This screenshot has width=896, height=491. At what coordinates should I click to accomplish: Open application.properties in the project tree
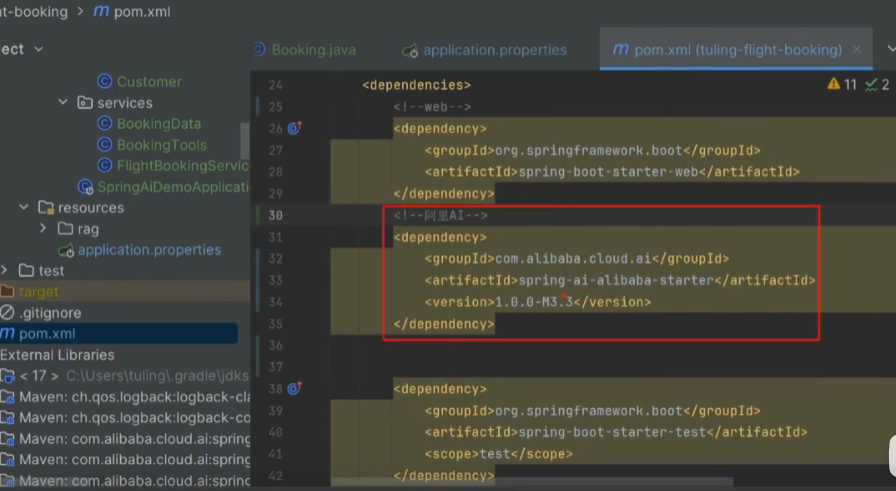point(149,250)
